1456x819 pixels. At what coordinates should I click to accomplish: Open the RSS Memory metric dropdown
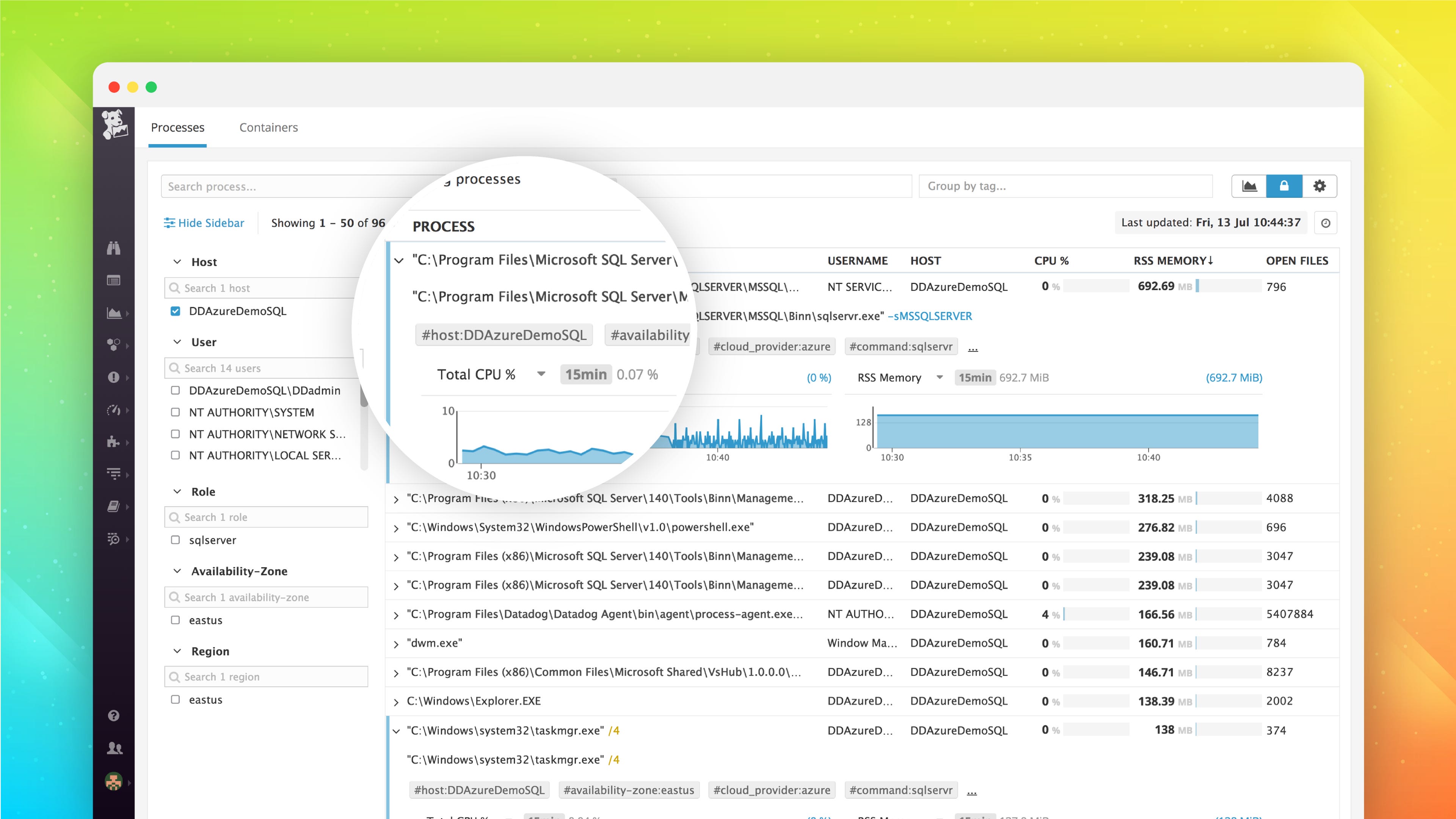(x=940, y=378)
